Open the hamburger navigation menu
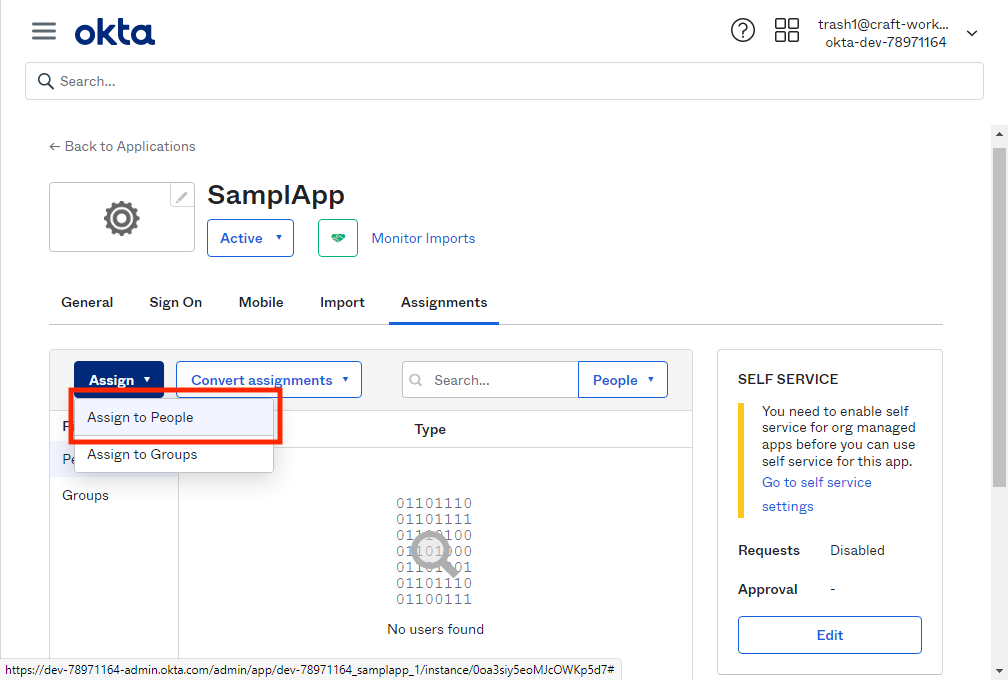Screen dimensions: 1008x680 [44, 30]
